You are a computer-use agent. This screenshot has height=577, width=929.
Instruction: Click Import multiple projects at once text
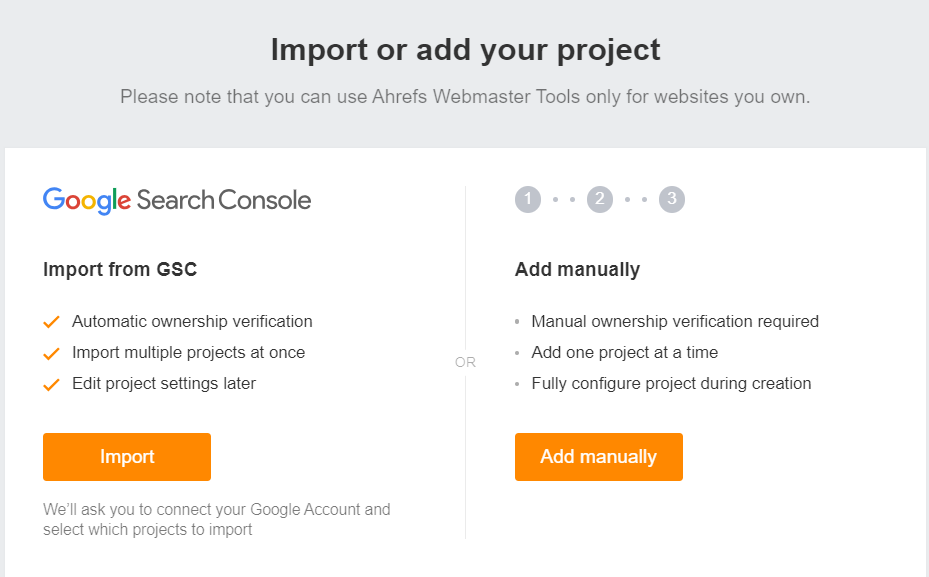[x=188, y=352]
